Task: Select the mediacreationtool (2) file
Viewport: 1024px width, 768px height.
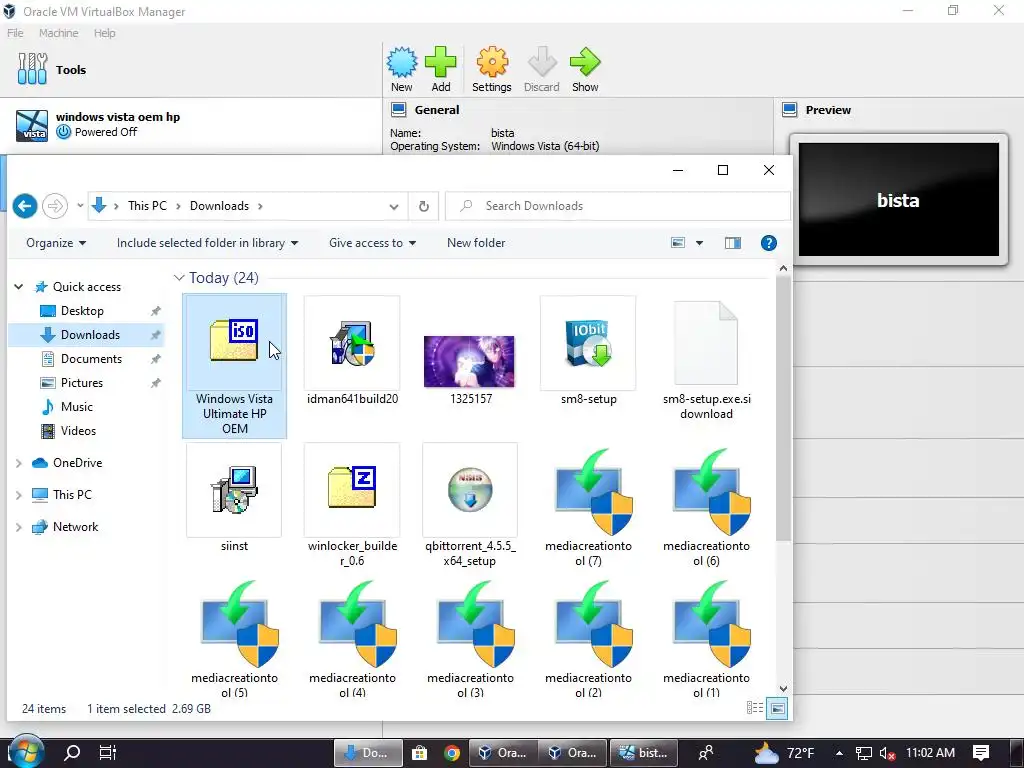Action: 588,638
